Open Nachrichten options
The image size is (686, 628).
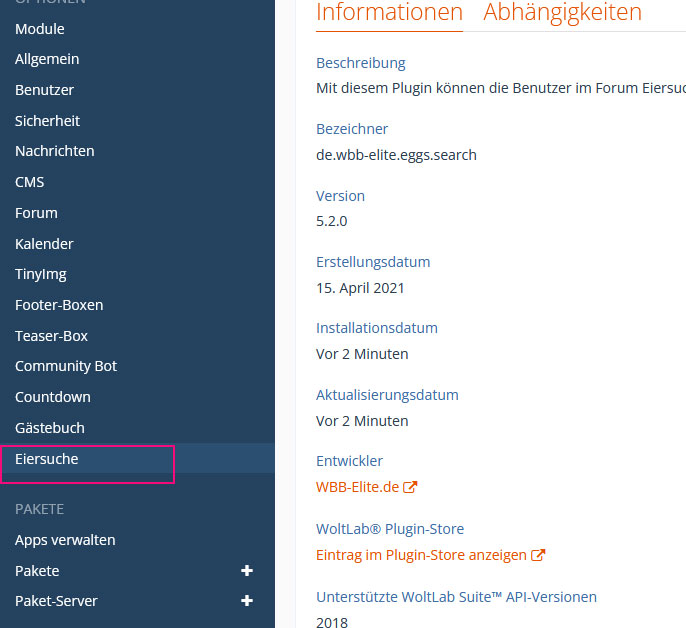55,151
